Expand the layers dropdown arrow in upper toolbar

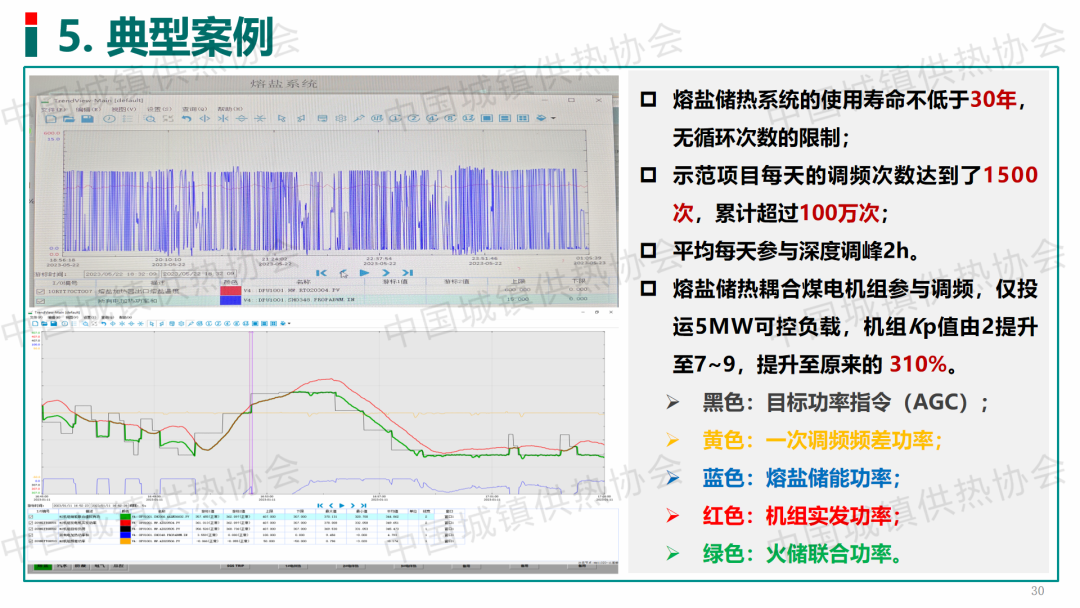click(x=553, y=119)
